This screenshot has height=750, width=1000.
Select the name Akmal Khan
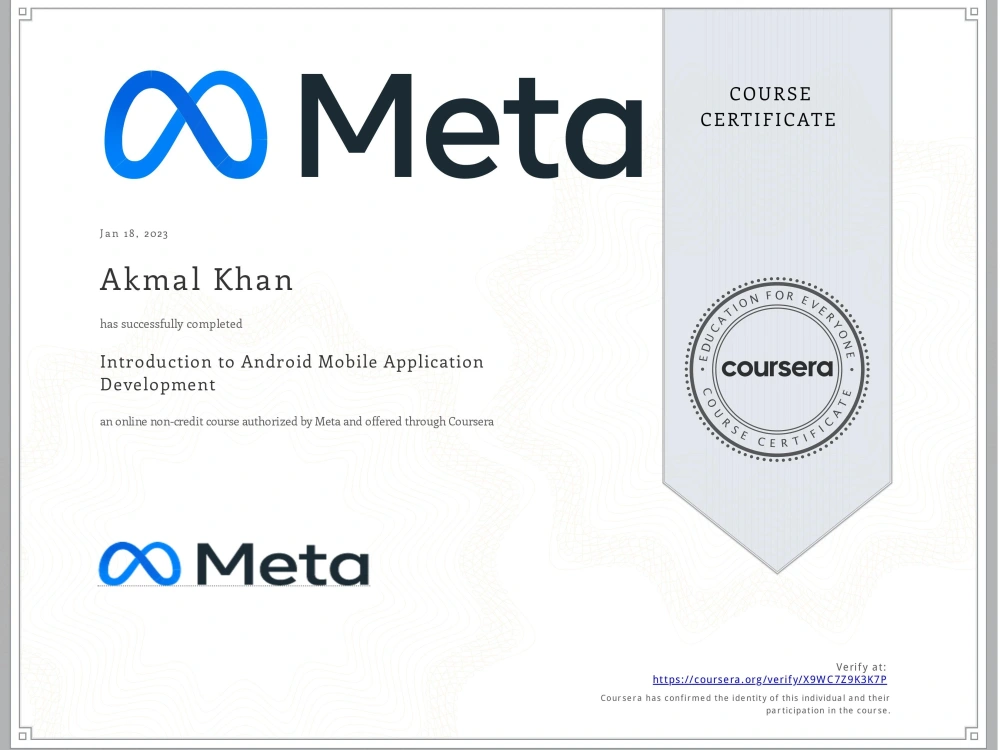(x=196, y=279)
